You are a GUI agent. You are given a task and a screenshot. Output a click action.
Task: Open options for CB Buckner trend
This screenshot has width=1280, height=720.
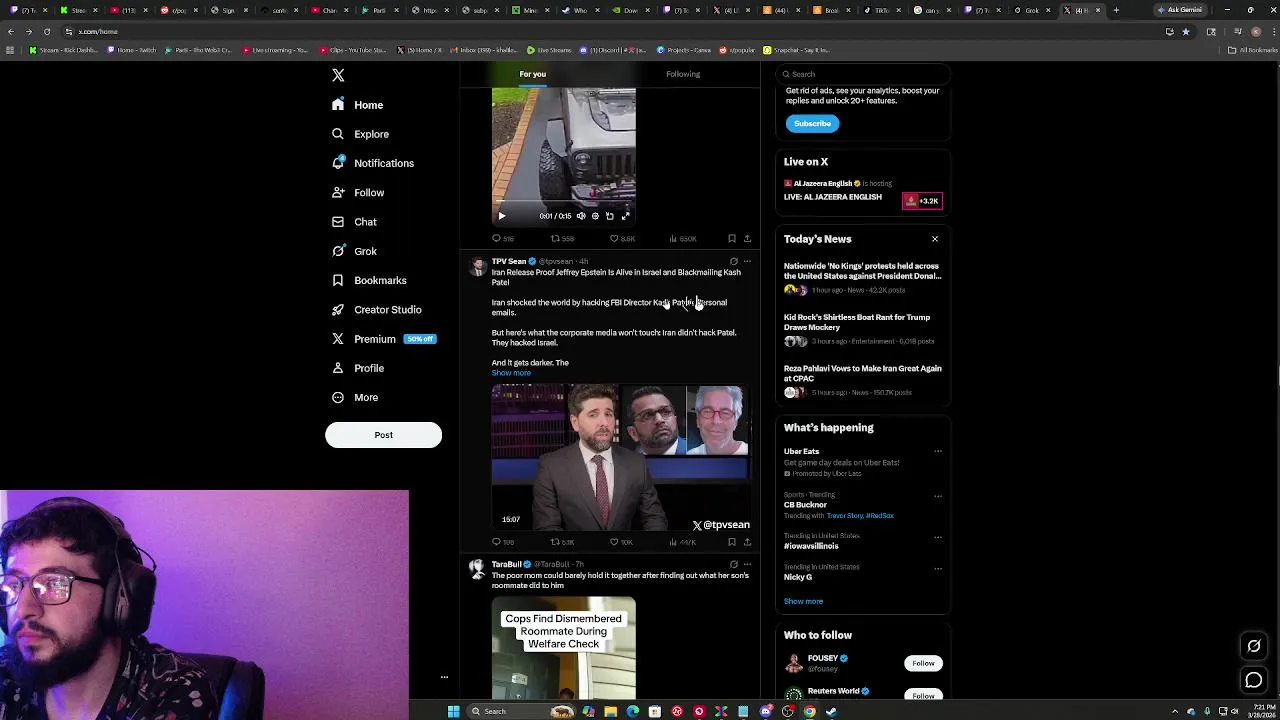pyautogui.click(x=938, y=496)
